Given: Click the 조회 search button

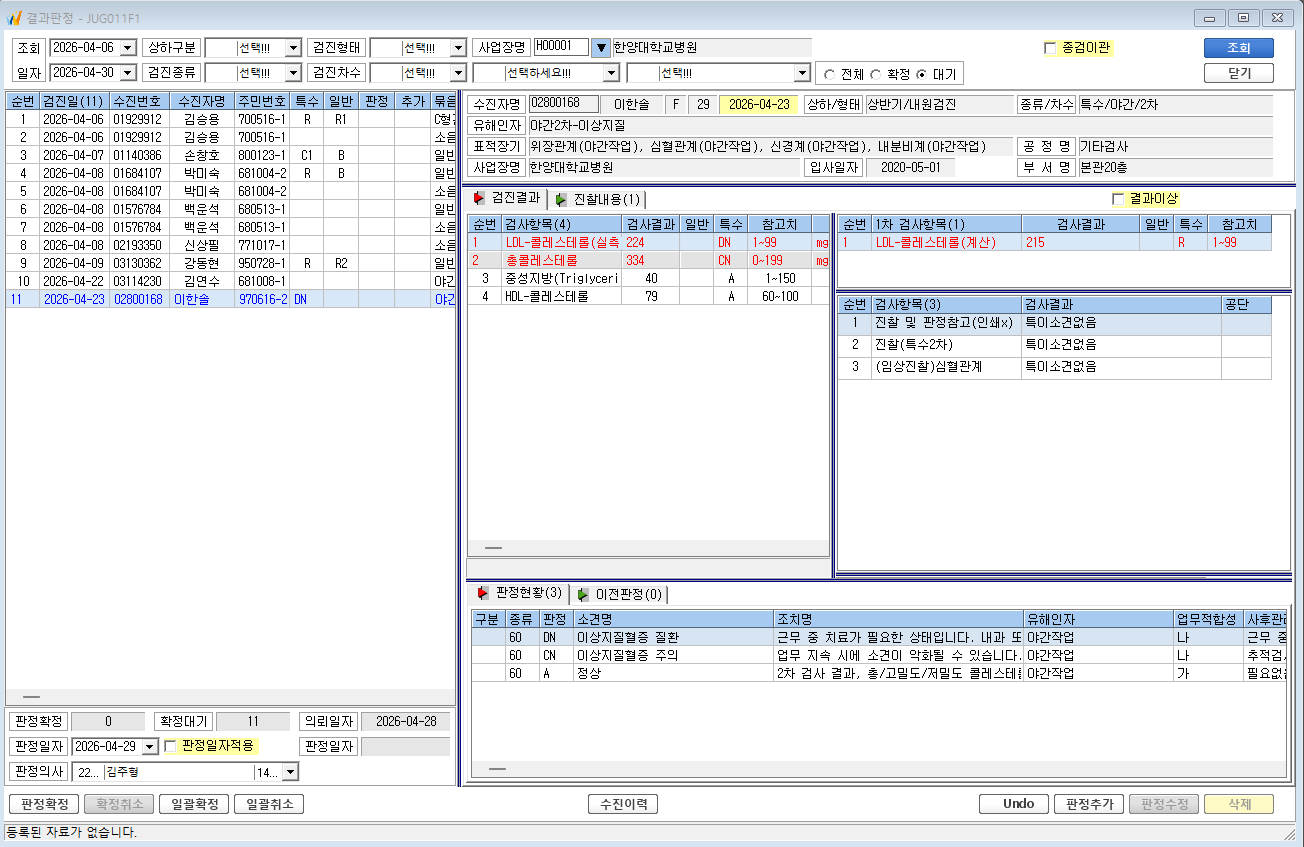Looking at the screenshot, I should (1238, 48).
